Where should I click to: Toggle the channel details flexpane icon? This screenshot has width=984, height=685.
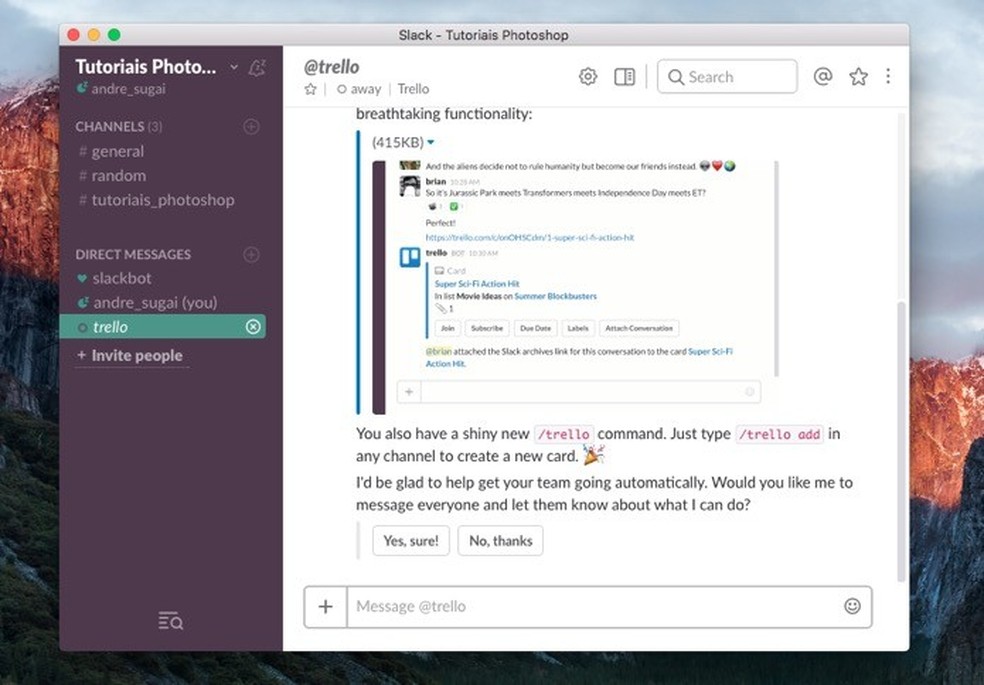pos(624,76)
